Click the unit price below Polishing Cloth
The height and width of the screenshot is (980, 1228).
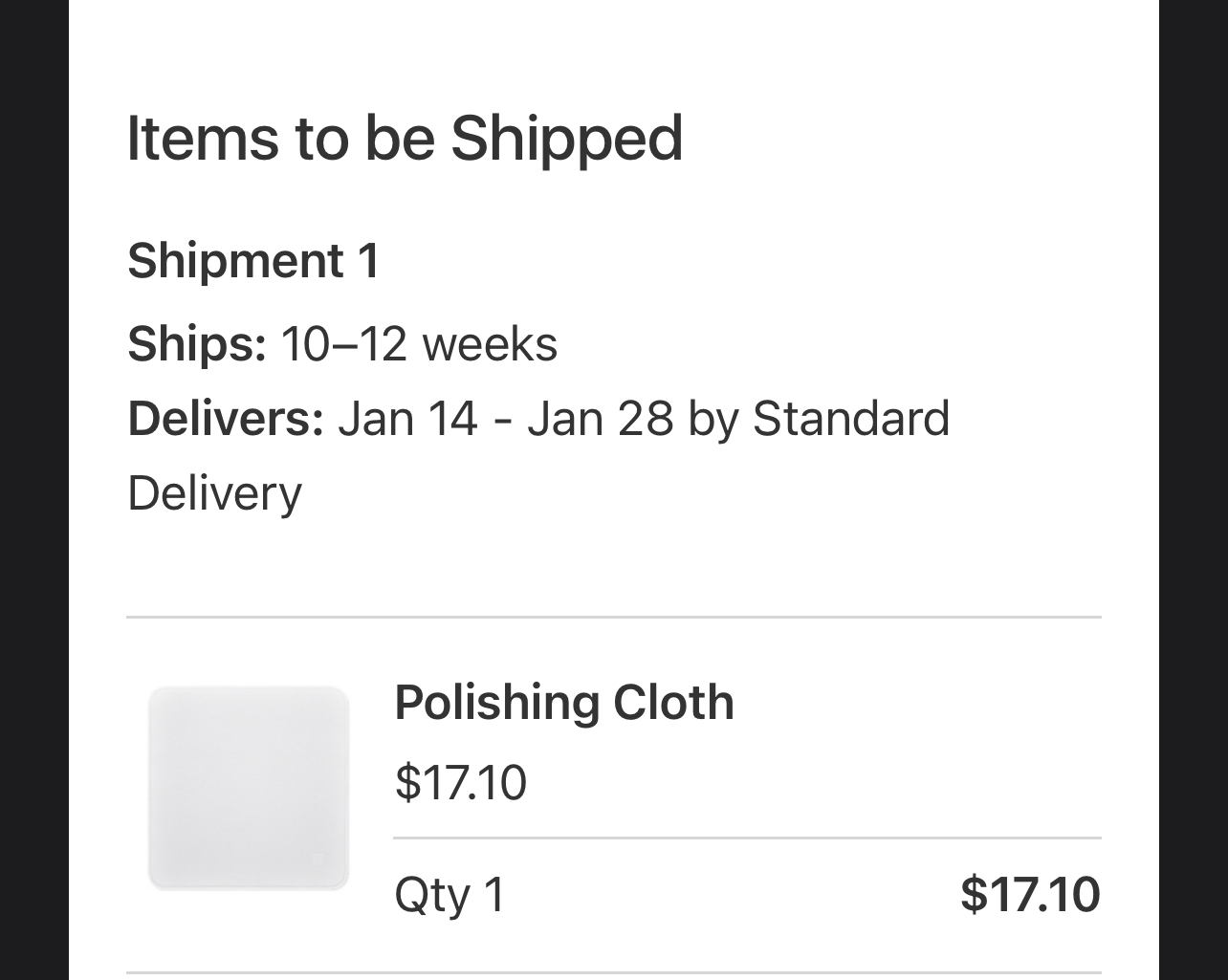point(460,782)
